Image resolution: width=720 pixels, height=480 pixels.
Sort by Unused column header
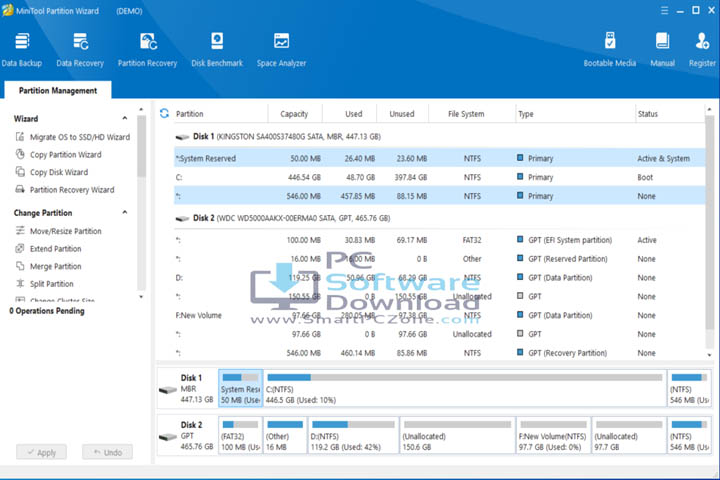point(402,113)
